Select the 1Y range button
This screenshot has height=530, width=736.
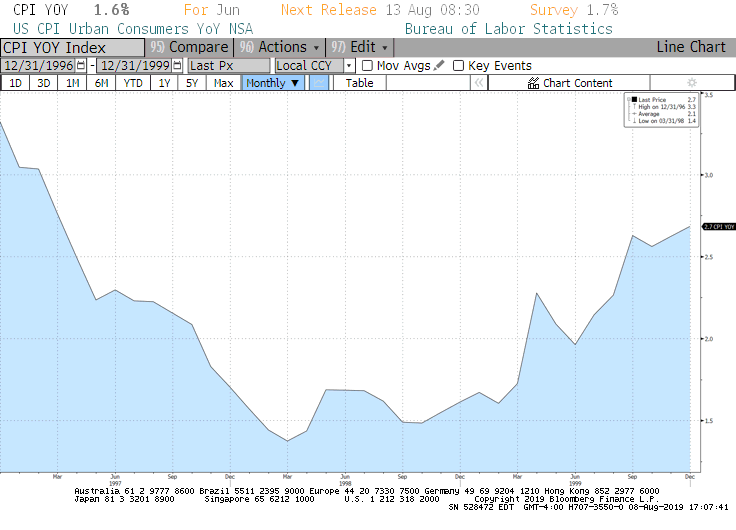[164, 83]
